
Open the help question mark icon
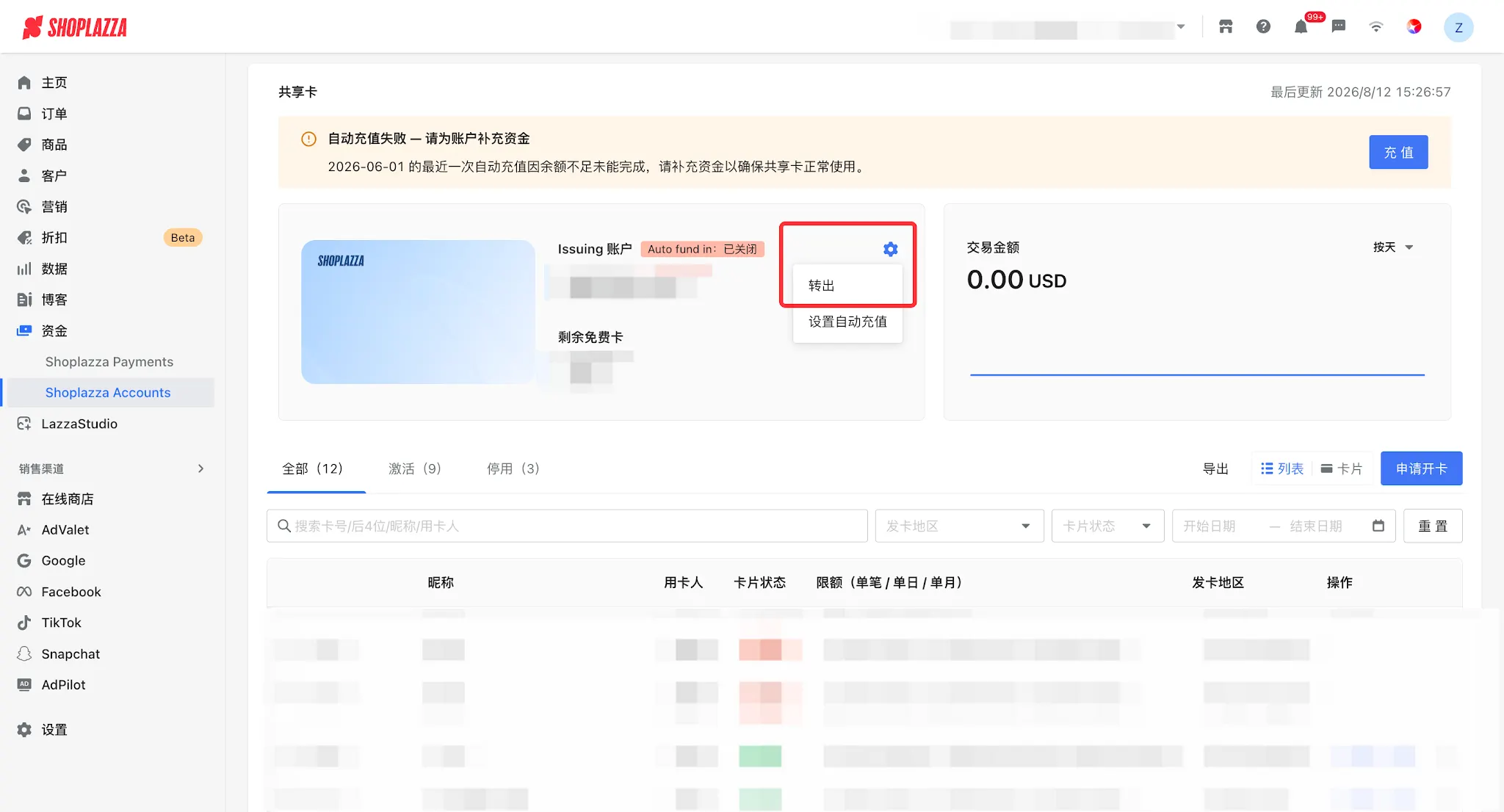pyautogui.click(x=1263, y=27)
